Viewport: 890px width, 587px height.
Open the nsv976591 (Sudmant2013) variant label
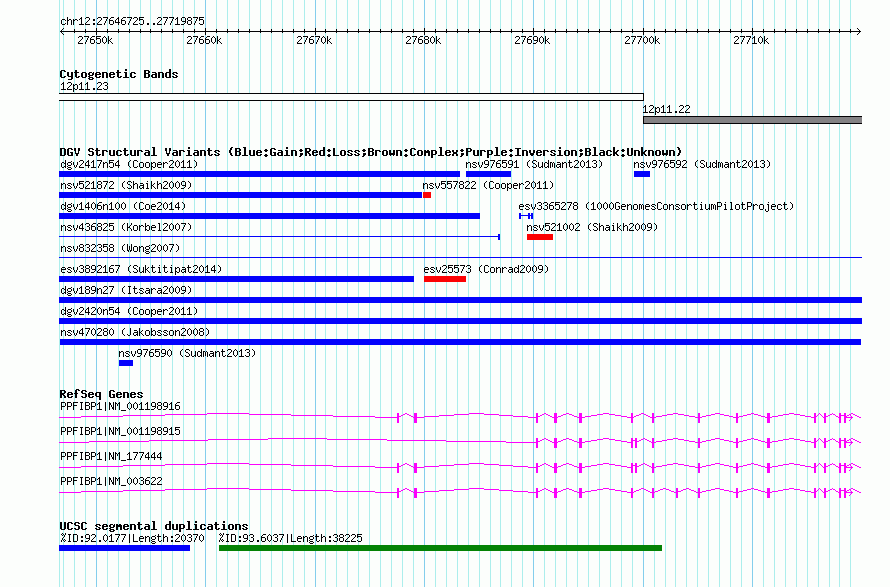point(534,165)
